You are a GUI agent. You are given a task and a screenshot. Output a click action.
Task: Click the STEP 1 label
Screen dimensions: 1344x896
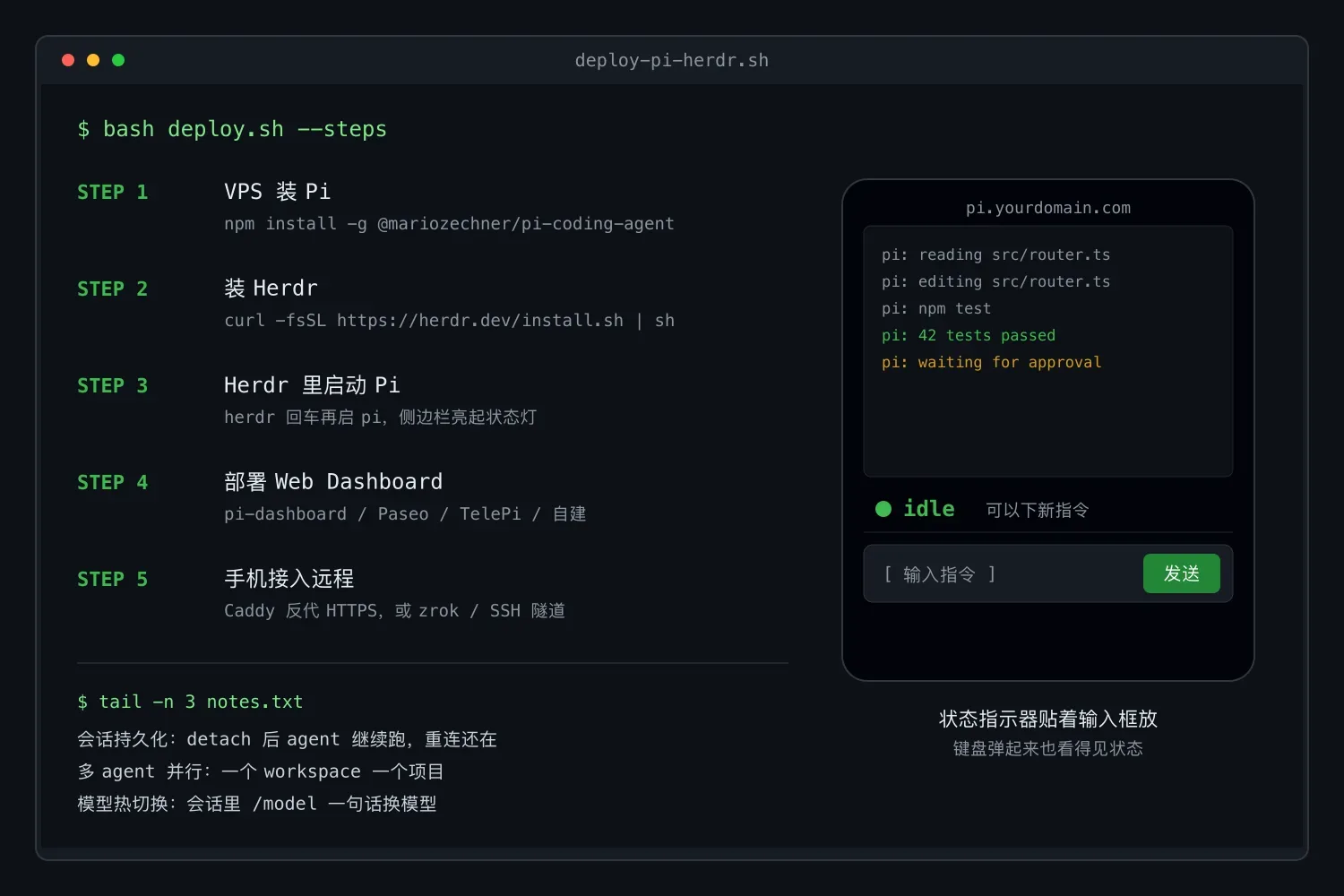coord(112,192)
